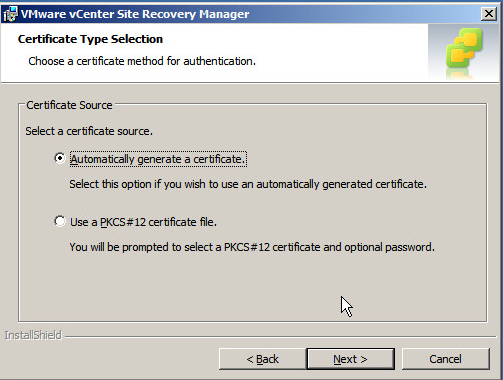The height and width of the screenshot is (380, 503).
Task: Click the Certificate Source group box label
Action: [x=69, y=105]
